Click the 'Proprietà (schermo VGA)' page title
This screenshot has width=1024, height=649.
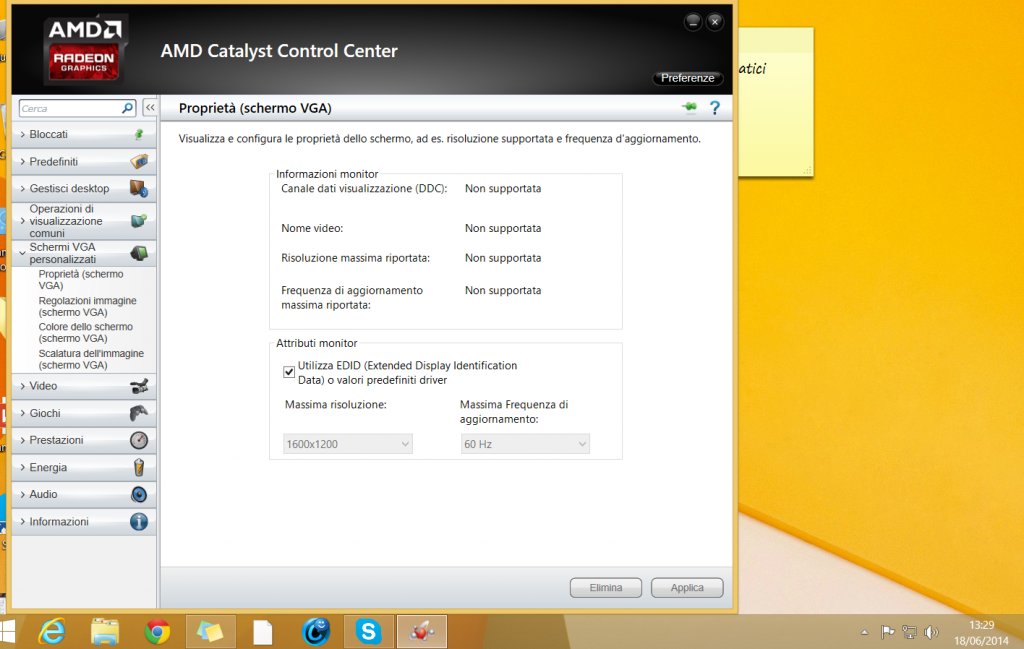255,108
